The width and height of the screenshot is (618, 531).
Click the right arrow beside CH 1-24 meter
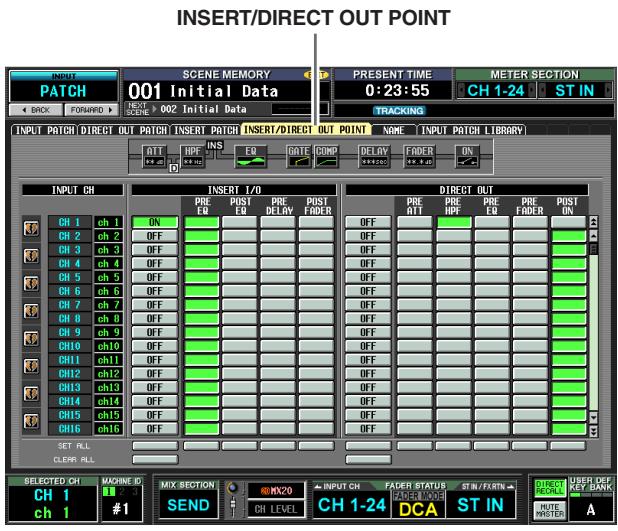(x=532, y=90)
